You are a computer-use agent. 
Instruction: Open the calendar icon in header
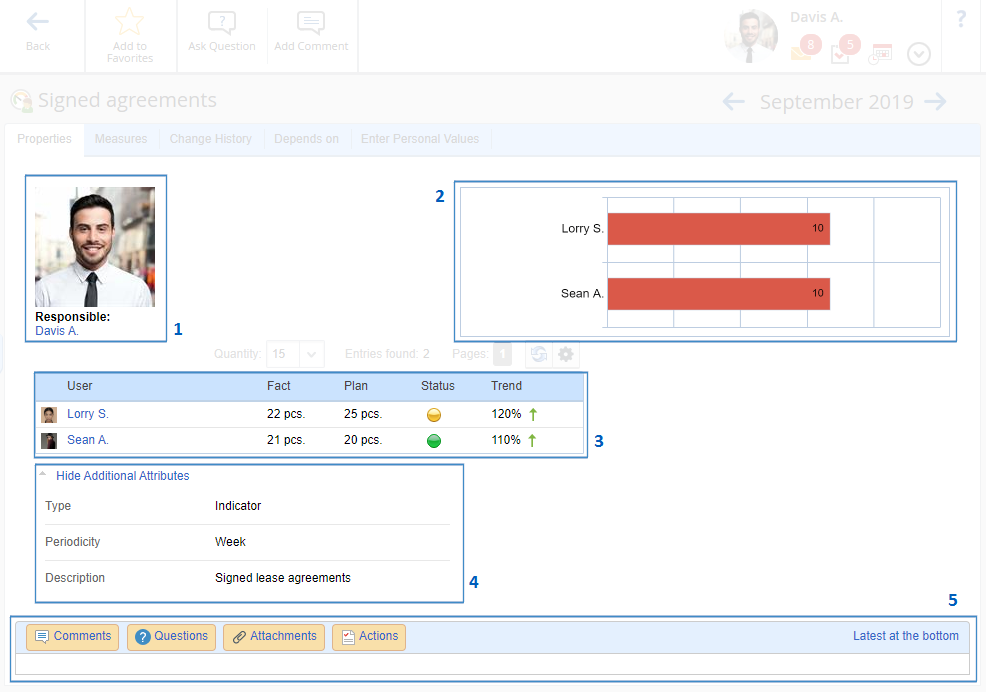tap(880, 54)
